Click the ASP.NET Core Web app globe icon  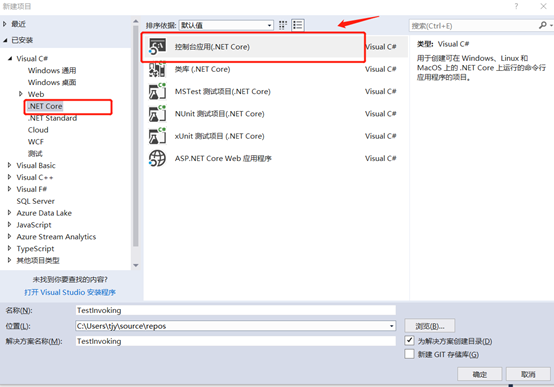pyautogui.click(x=157, y=158)
